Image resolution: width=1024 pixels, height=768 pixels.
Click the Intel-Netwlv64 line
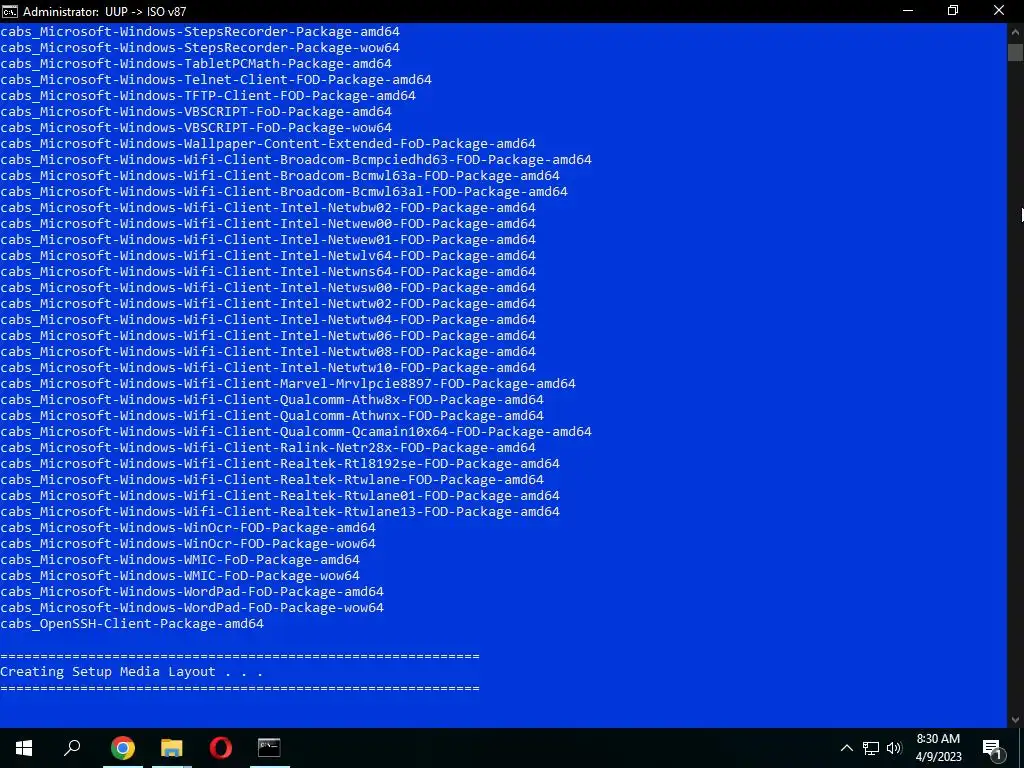coord(268,255)
